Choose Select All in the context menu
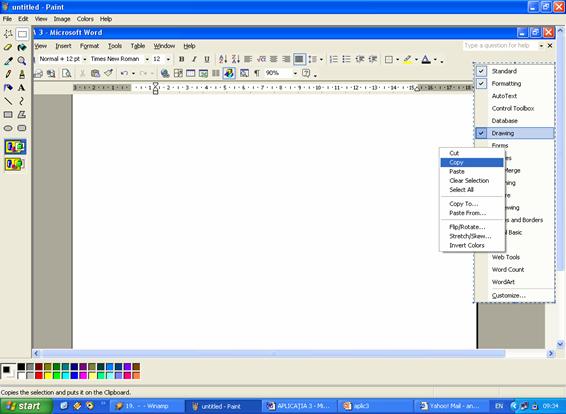This screenshot has height=414, width=566. coord(472,190)
